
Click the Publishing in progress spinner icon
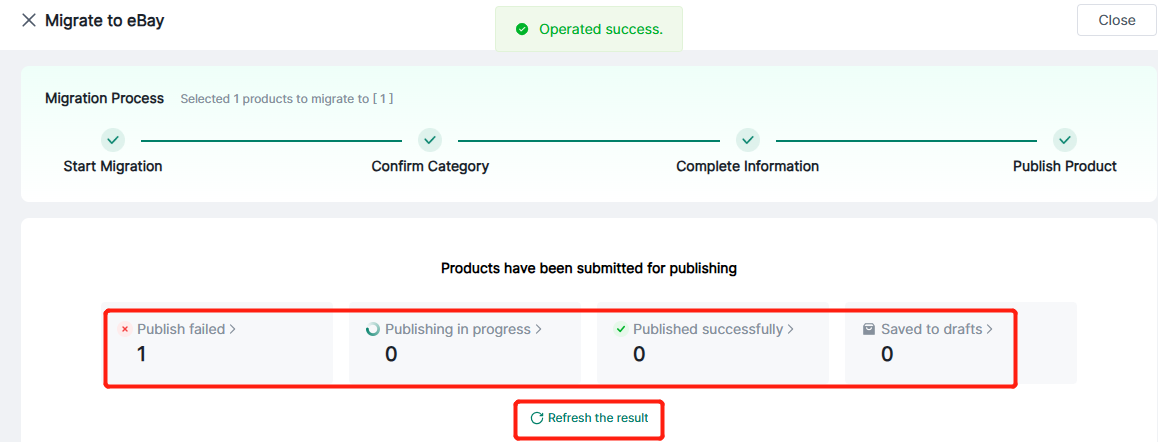pos(373,329)
